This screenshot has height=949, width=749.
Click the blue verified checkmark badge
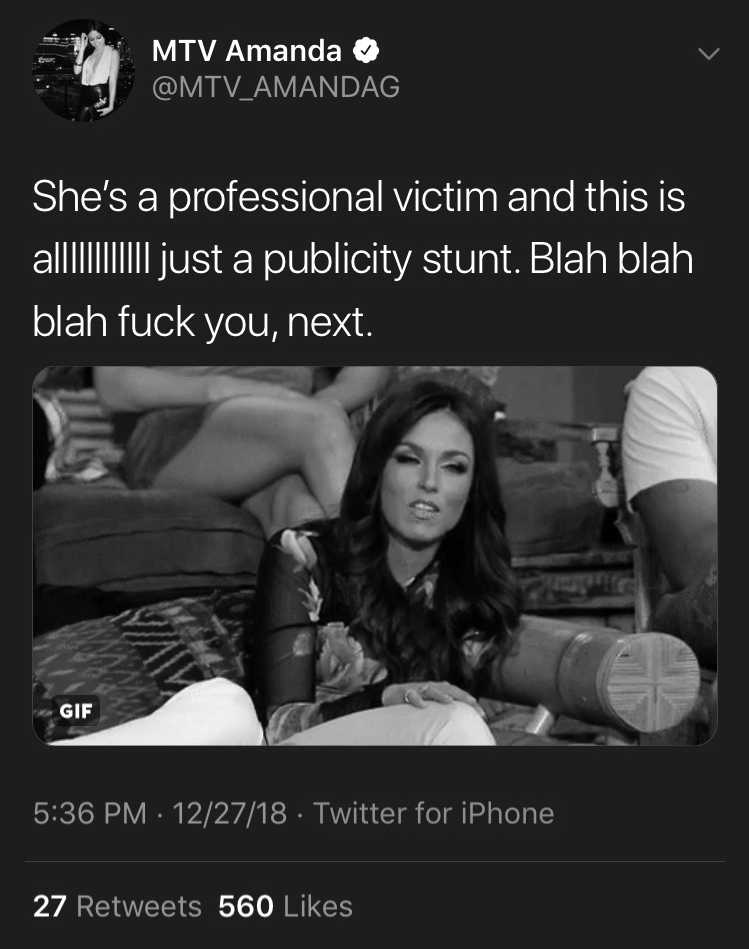[x=365, y=50]
